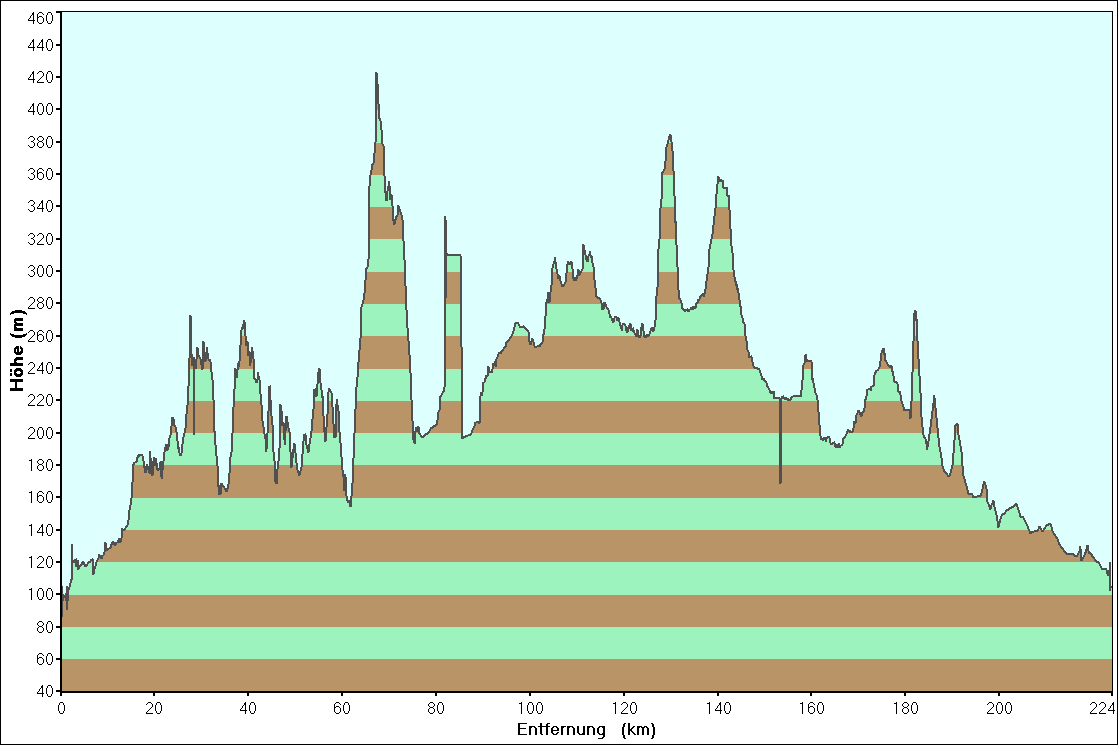Viewport: 1118px width, 745px height.
Task: Click the '460' label on height axis
Action: click(x=42, y=19)
